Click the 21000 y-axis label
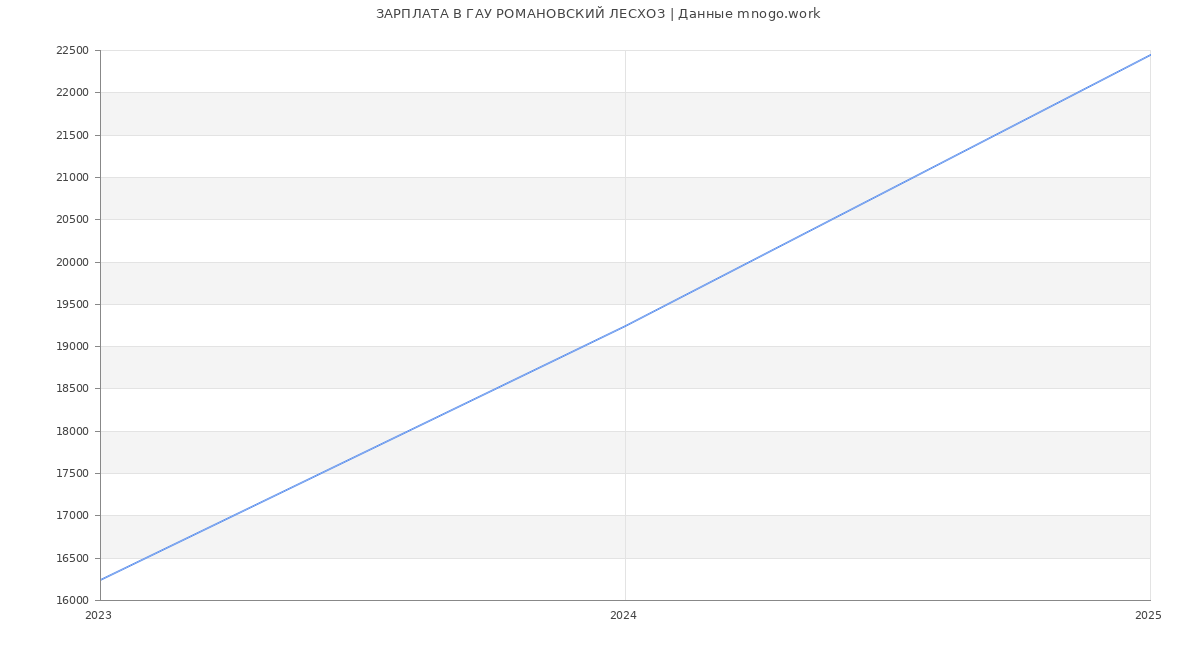Screen dimensions: 1200x650 tap(72, 178)
